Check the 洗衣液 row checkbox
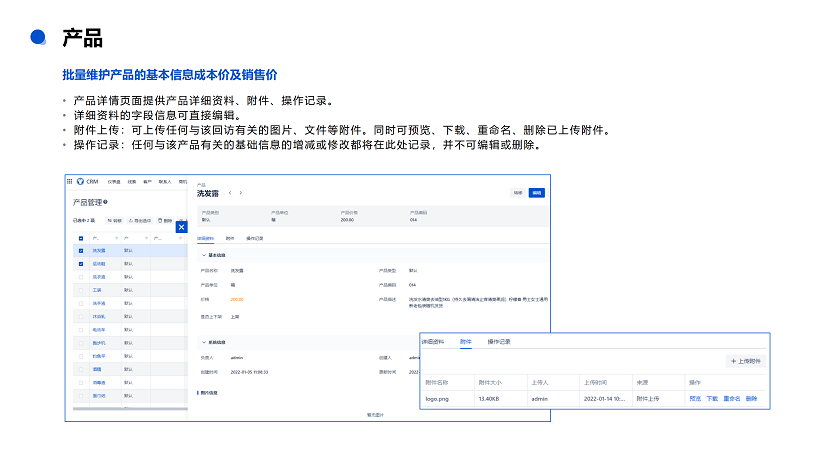The width and height of the screenshot is (820, 461). point(81,277)
